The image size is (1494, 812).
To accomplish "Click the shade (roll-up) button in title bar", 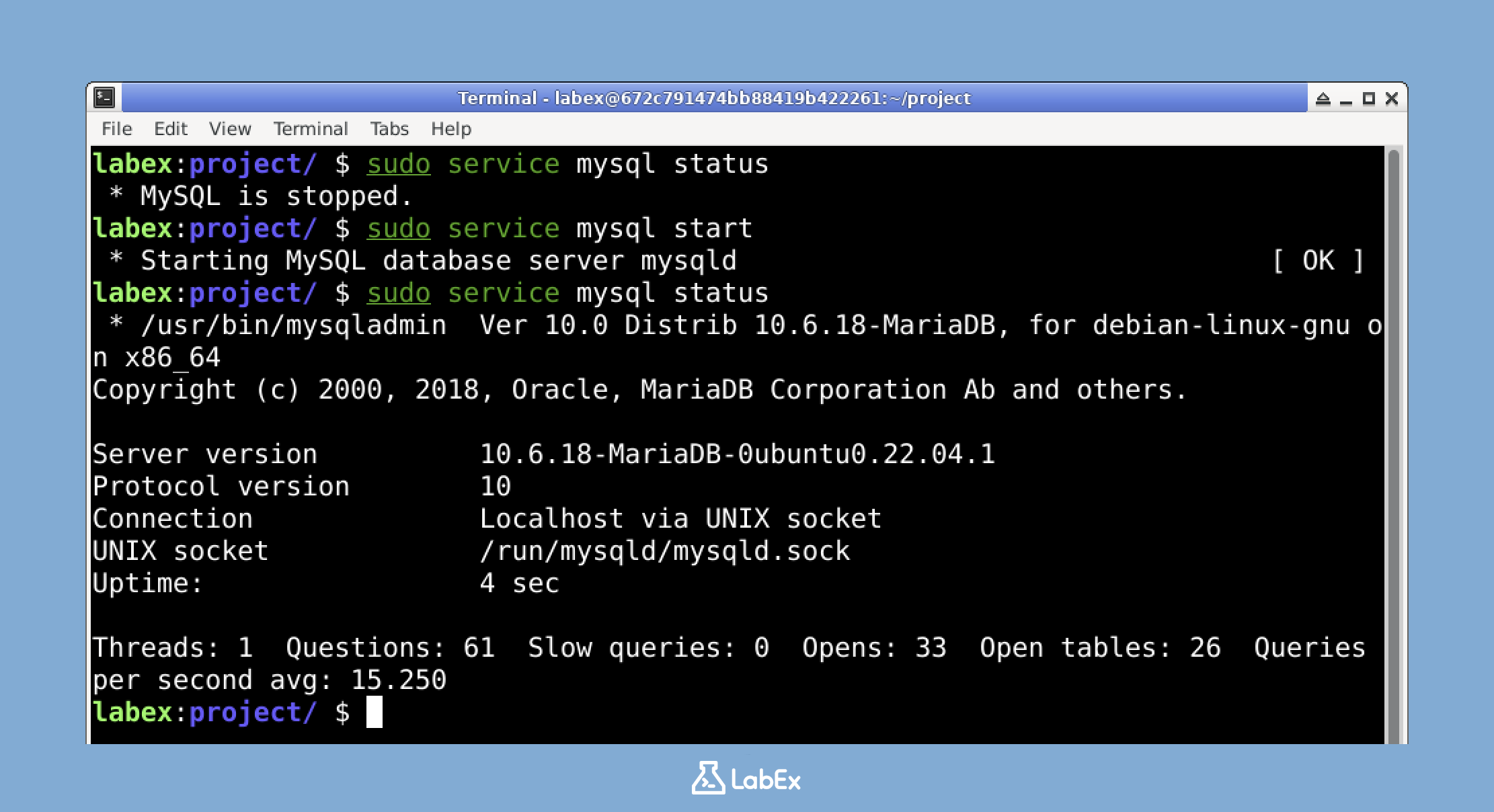I will (1323, 97).
